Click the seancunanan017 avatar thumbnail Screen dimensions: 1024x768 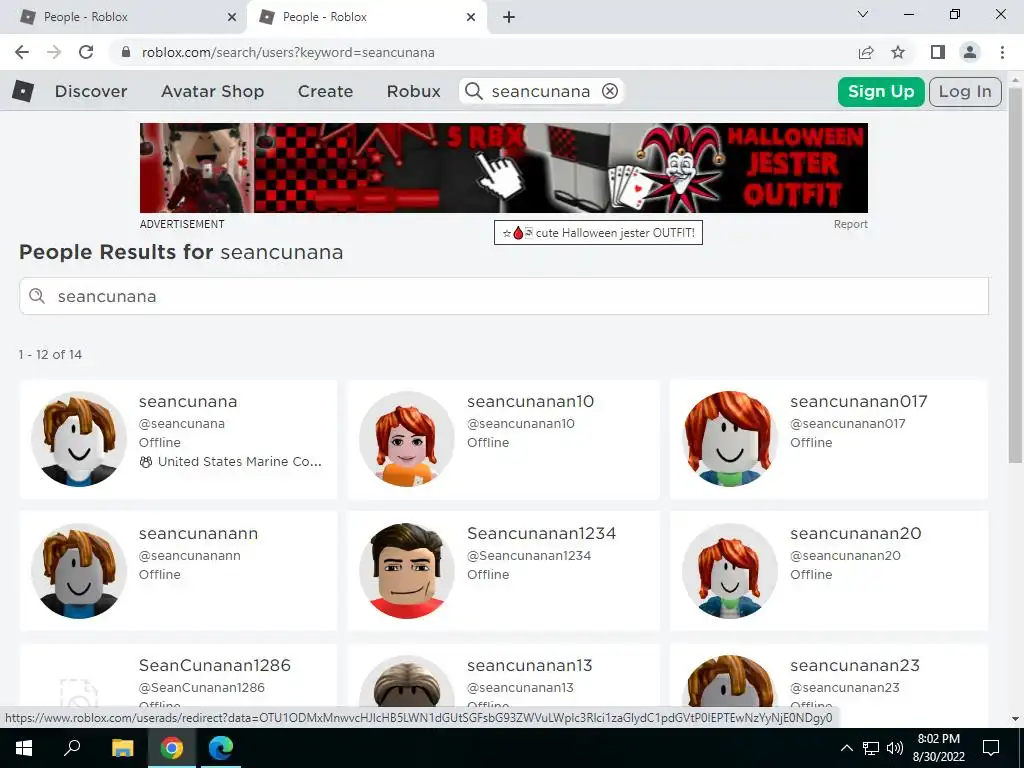(x=729, y=439)
